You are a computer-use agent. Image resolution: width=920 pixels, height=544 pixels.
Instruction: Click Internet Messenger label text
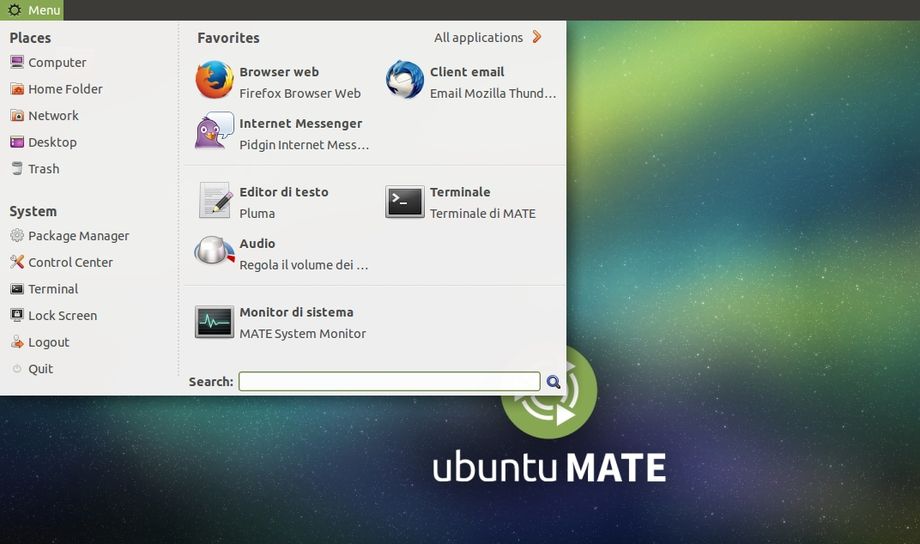(300, 123)
